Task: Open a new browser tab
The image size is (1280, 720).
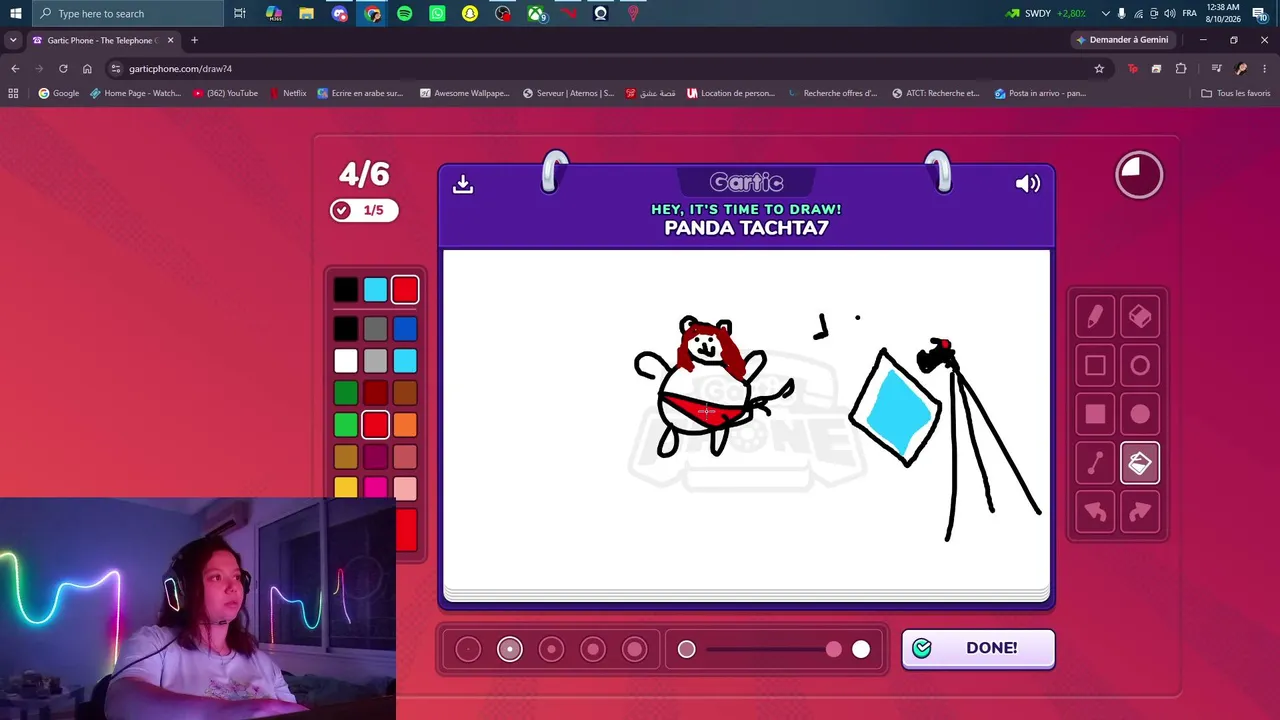Action: pos(194,40)
